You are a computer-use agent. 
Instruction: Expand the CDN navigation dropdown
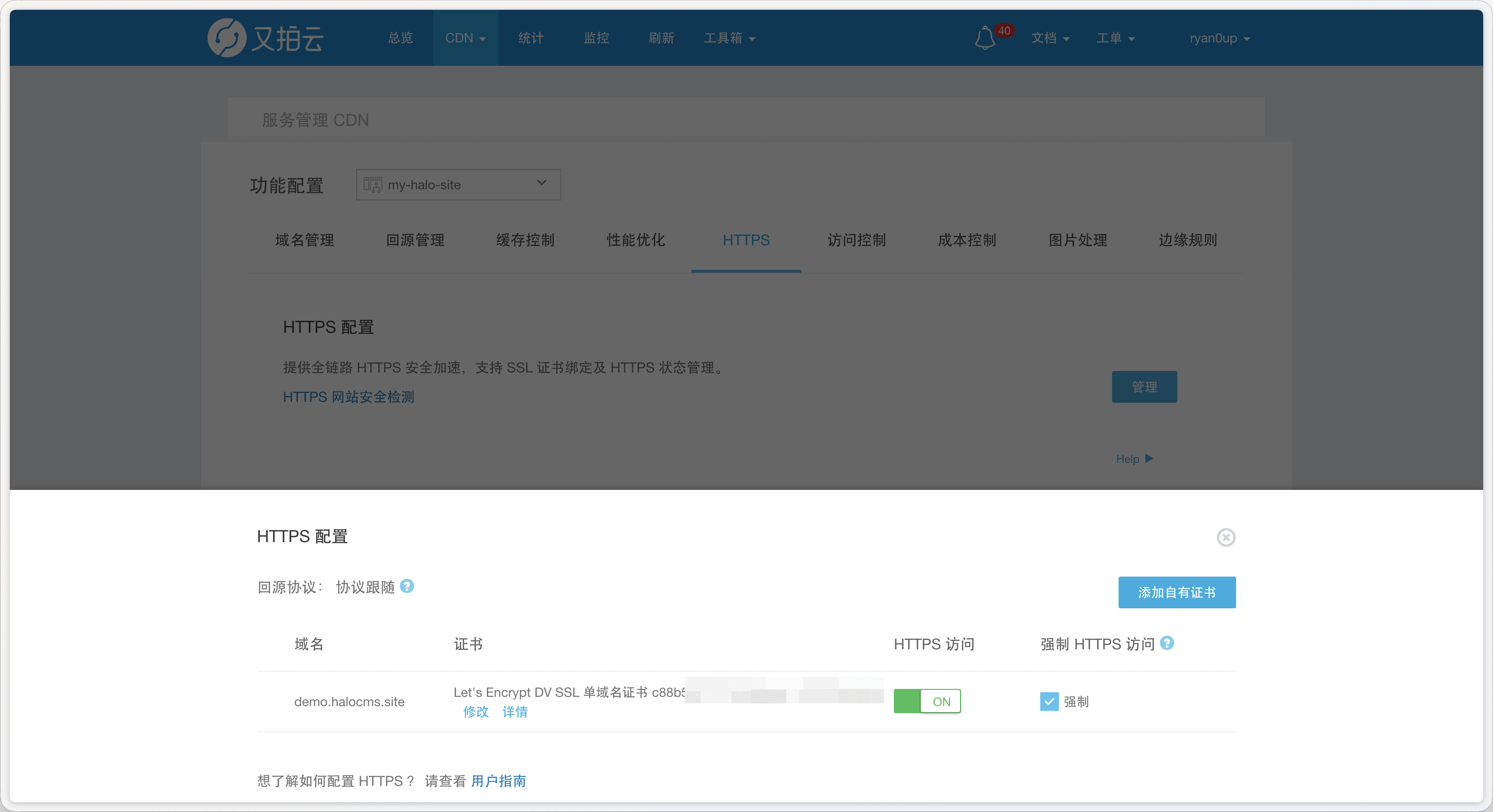point(465,38)
